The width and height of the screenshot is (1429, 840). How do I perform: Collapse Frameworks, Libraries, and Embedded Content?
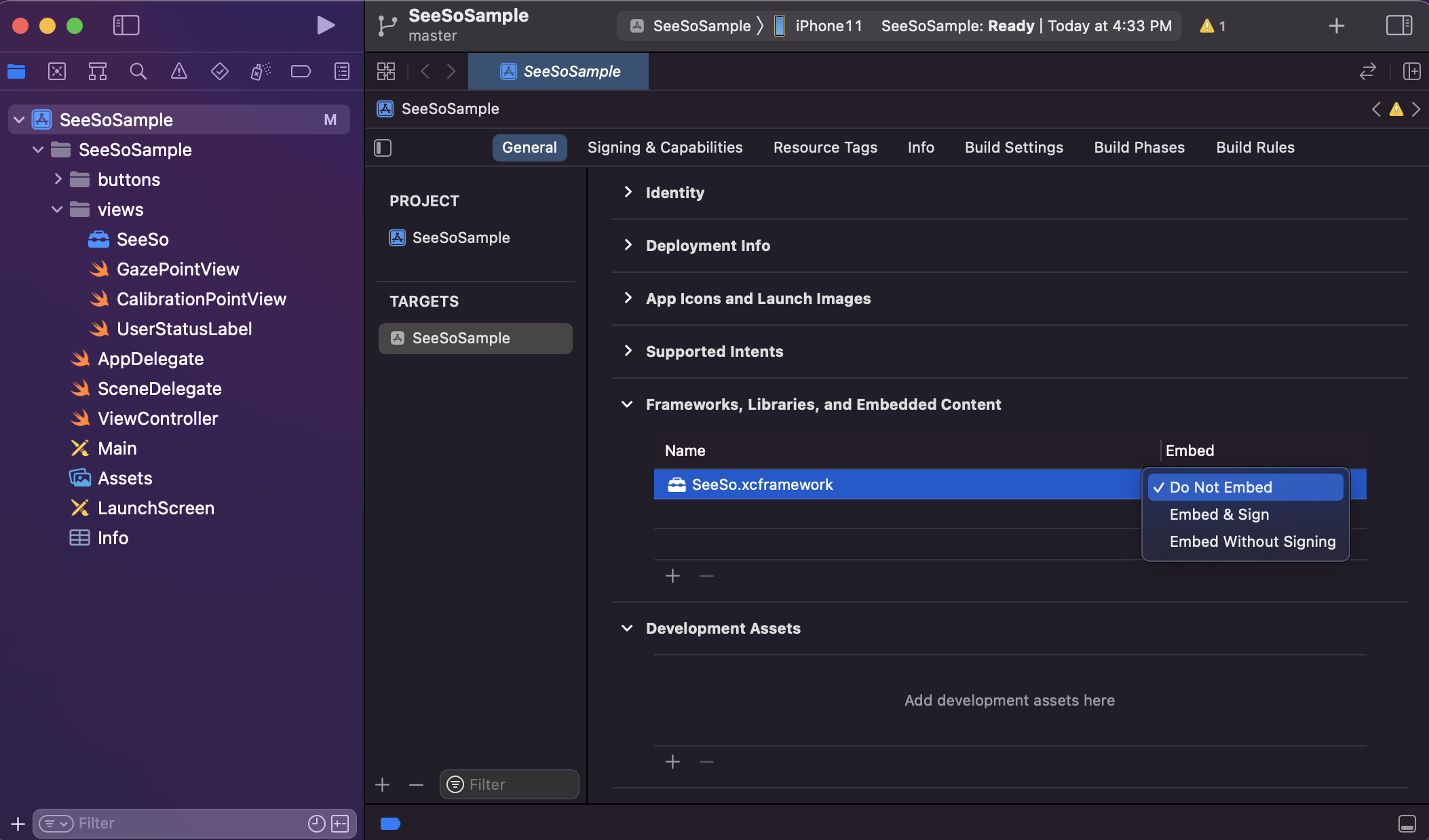point(627,404)
